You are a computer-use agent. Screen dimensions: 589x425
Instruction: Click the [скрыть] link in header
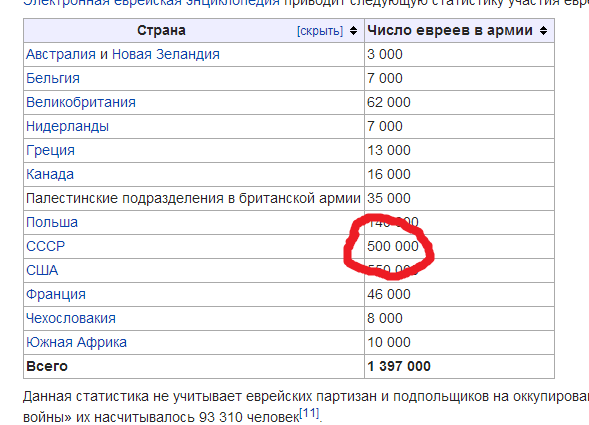tap(320, 31)
